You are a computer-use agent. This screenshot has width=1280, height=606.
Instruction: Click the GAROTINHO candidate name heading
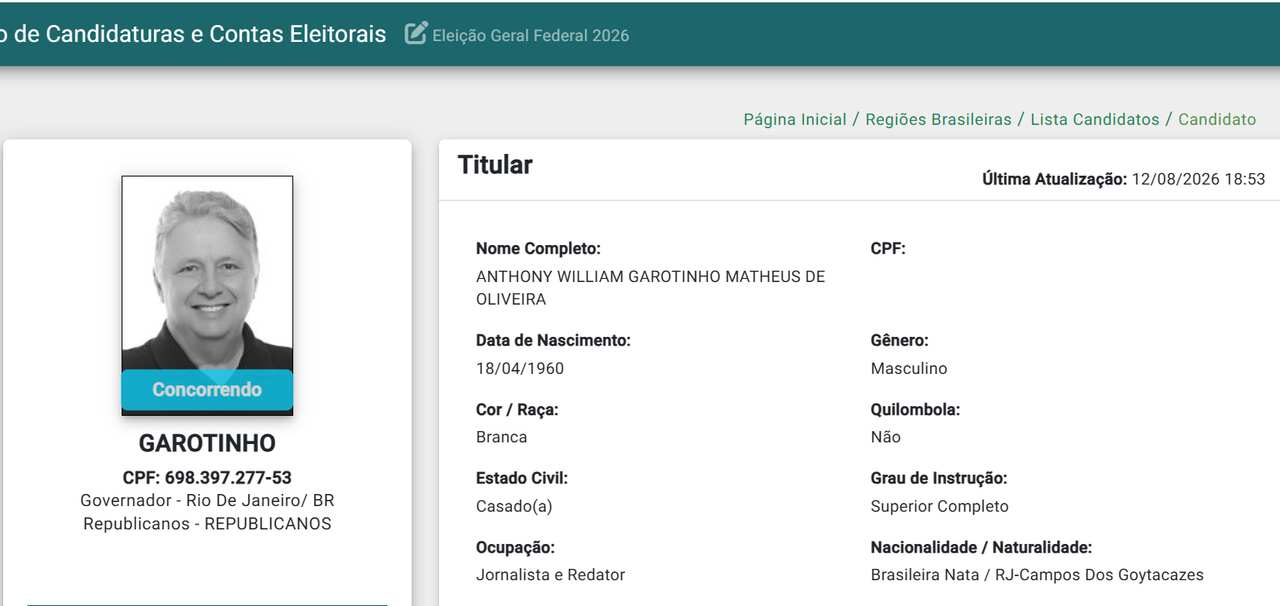pos(207,443)
